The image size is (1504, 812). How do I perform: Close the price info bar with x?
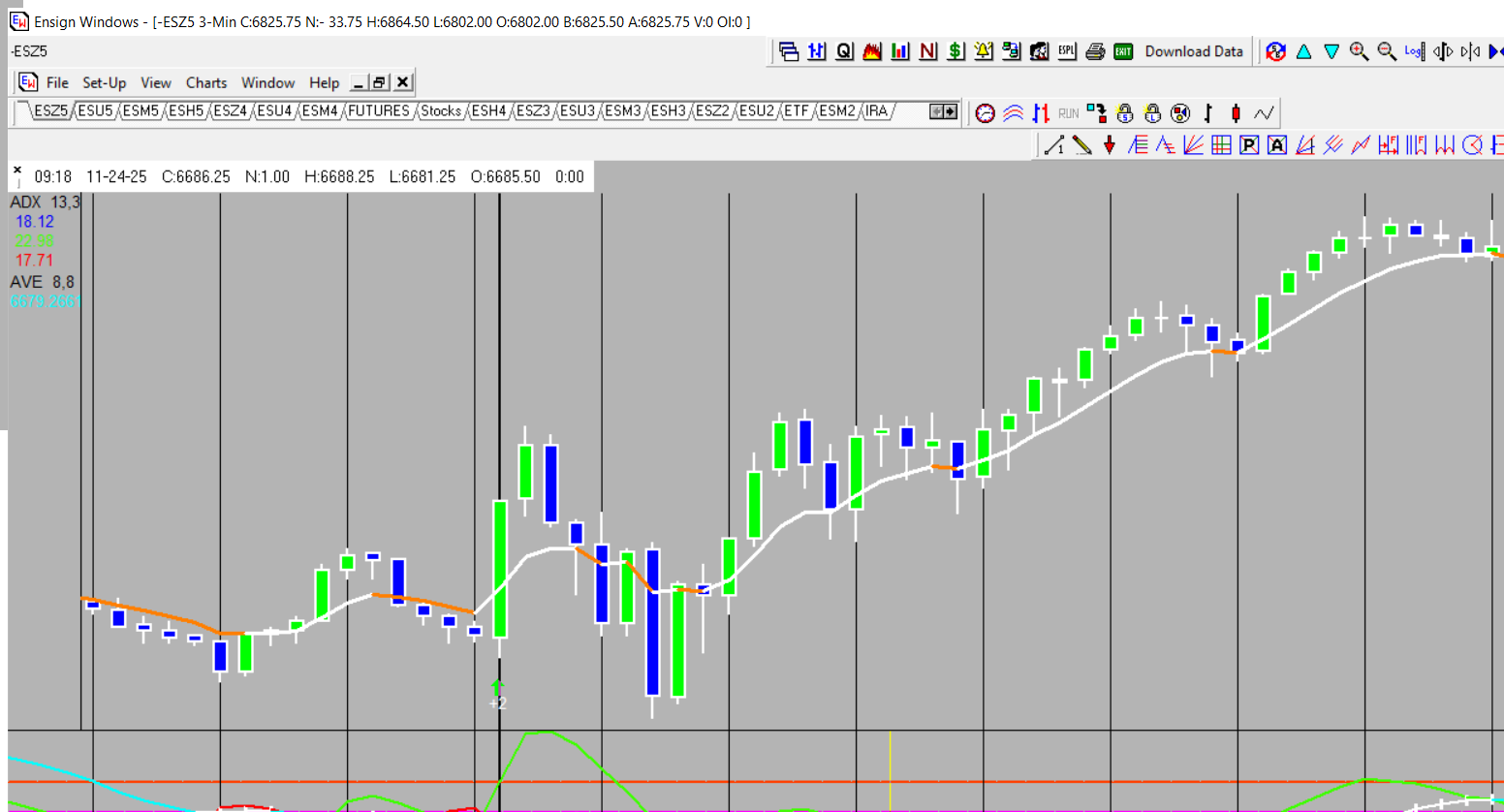click(17, 171)
